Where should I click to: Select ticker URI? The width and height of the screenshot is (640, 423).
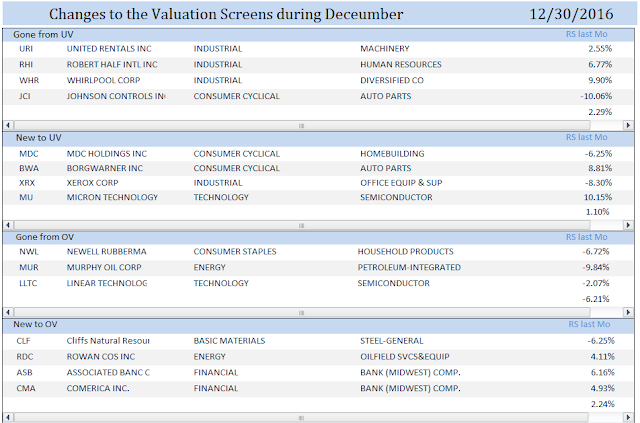[26, 49]
